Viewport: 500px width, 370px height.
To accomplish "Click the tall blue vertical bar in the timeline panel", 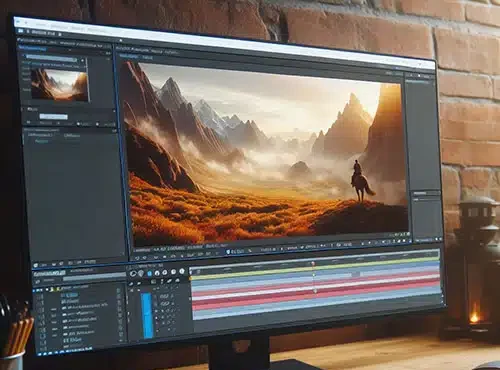I will coord(147,315).
